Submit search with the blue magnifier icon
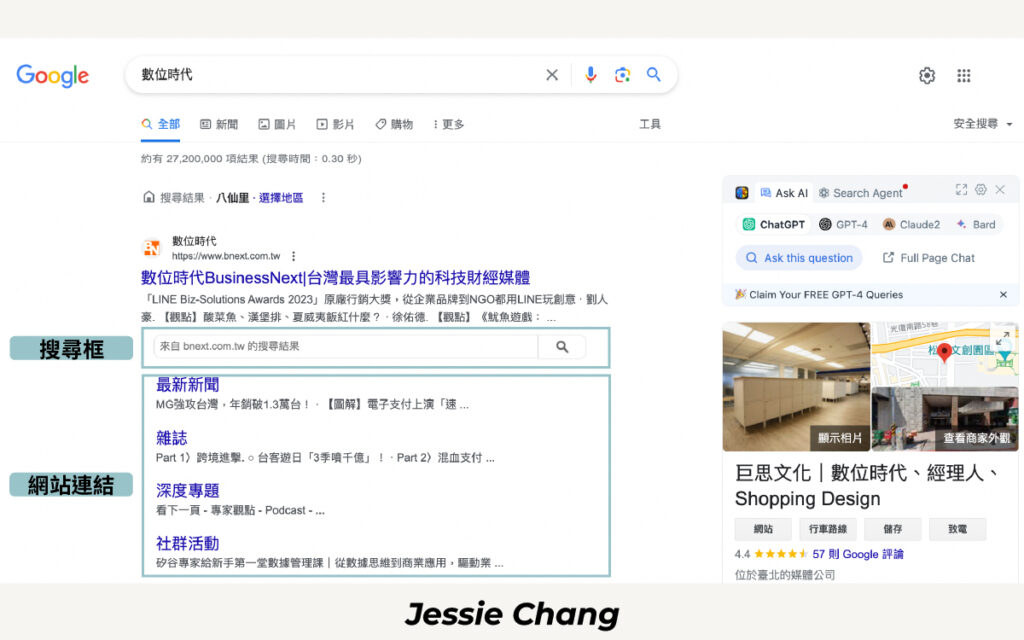 coord(654,74)
